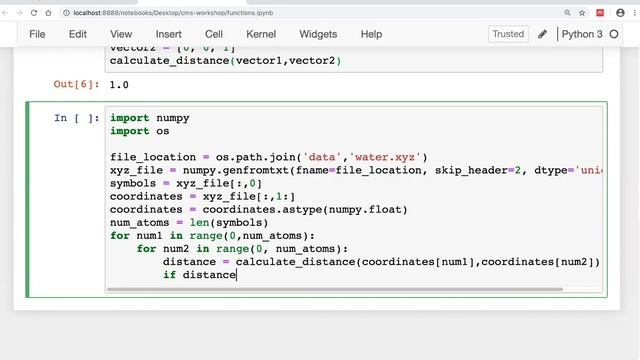Open the zoom magnifier icon in address bar
This screenshot has width=640, height=360.
click(x=567, y=13)
